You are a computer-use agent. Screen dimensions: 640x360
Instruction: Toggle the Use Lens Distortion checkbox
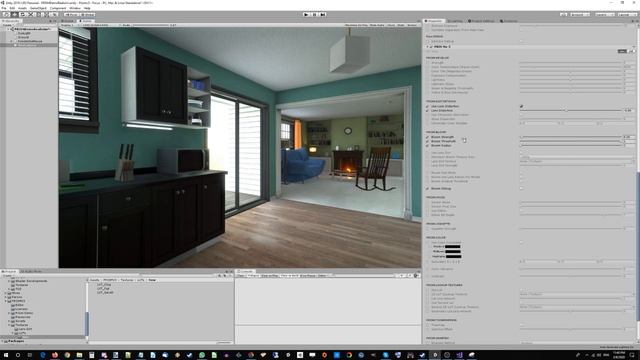[521, 106]
